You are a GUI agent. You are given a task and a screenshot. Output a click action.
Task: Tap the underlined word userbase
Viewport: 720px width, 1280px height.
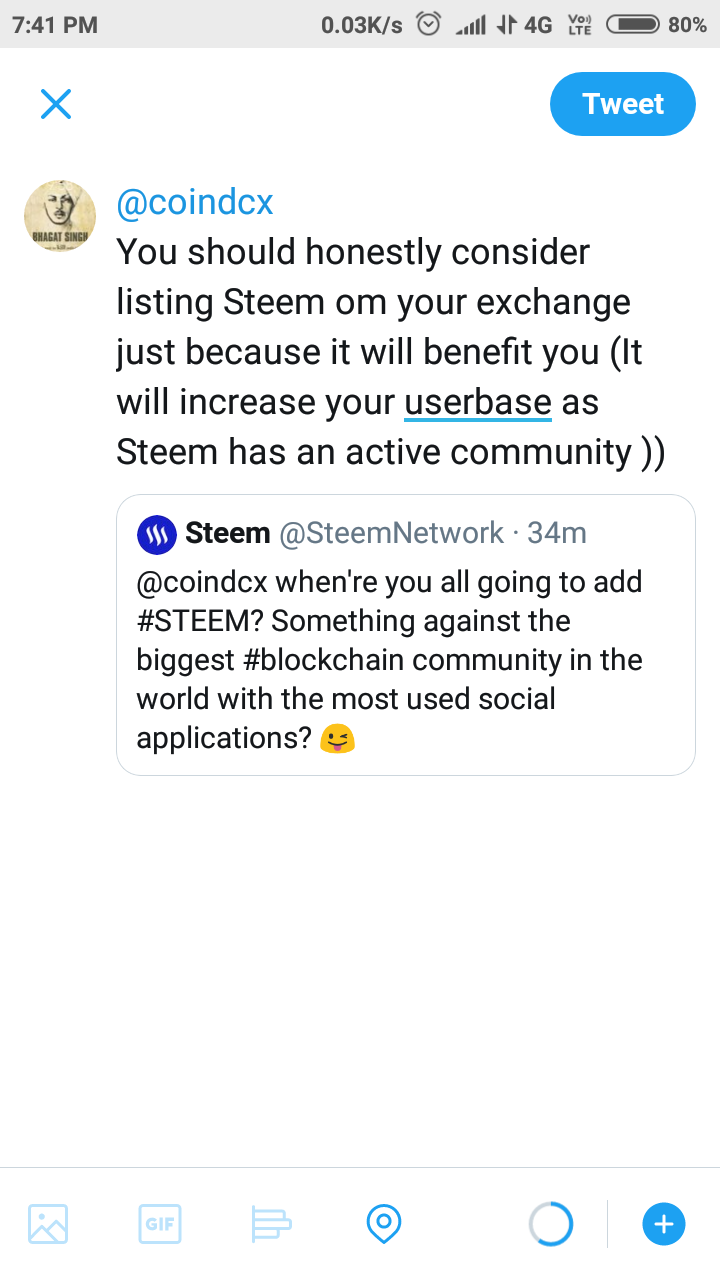coord(478,402)
